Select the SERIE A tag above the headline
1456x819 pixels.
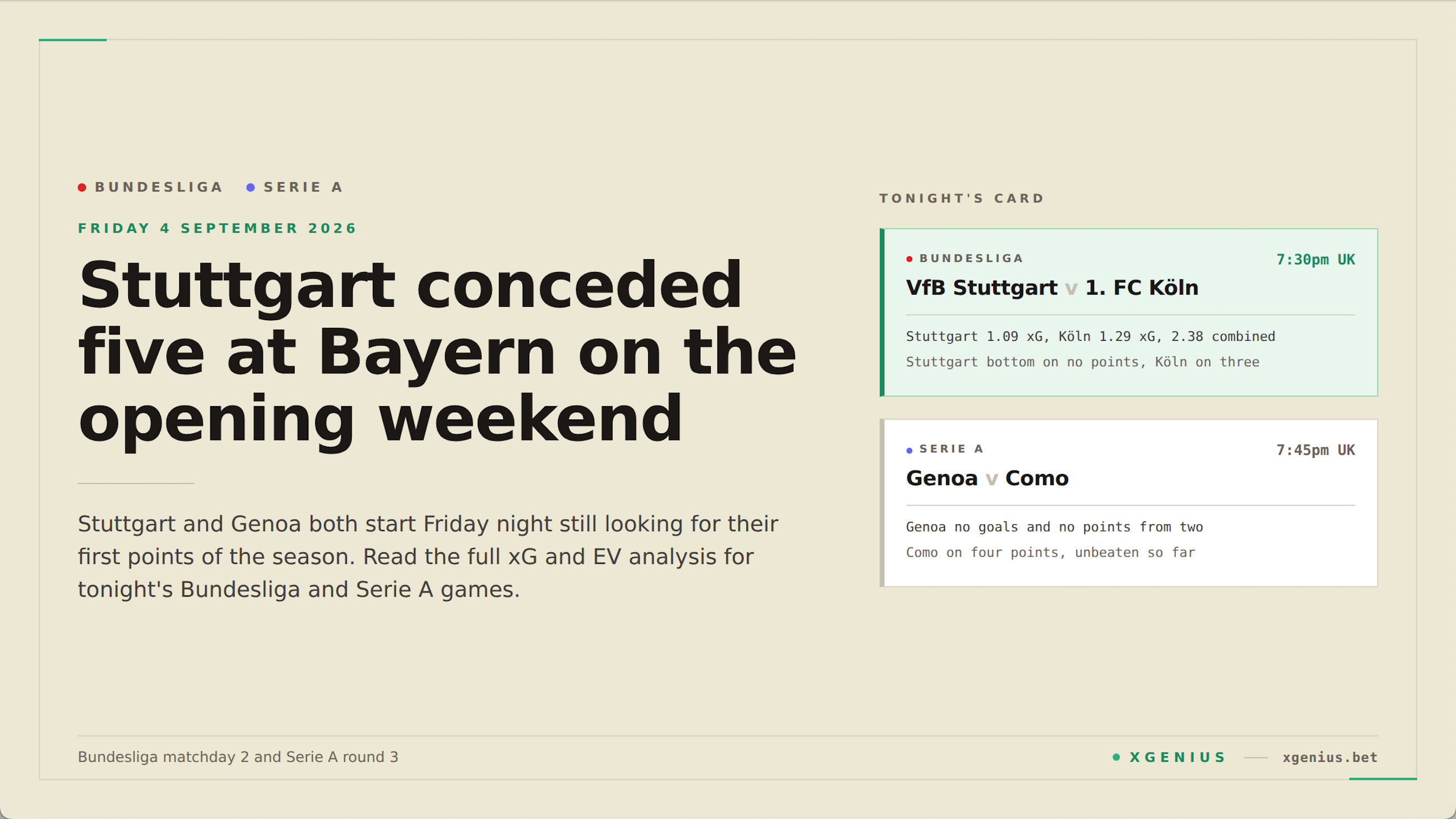[304, 187]
